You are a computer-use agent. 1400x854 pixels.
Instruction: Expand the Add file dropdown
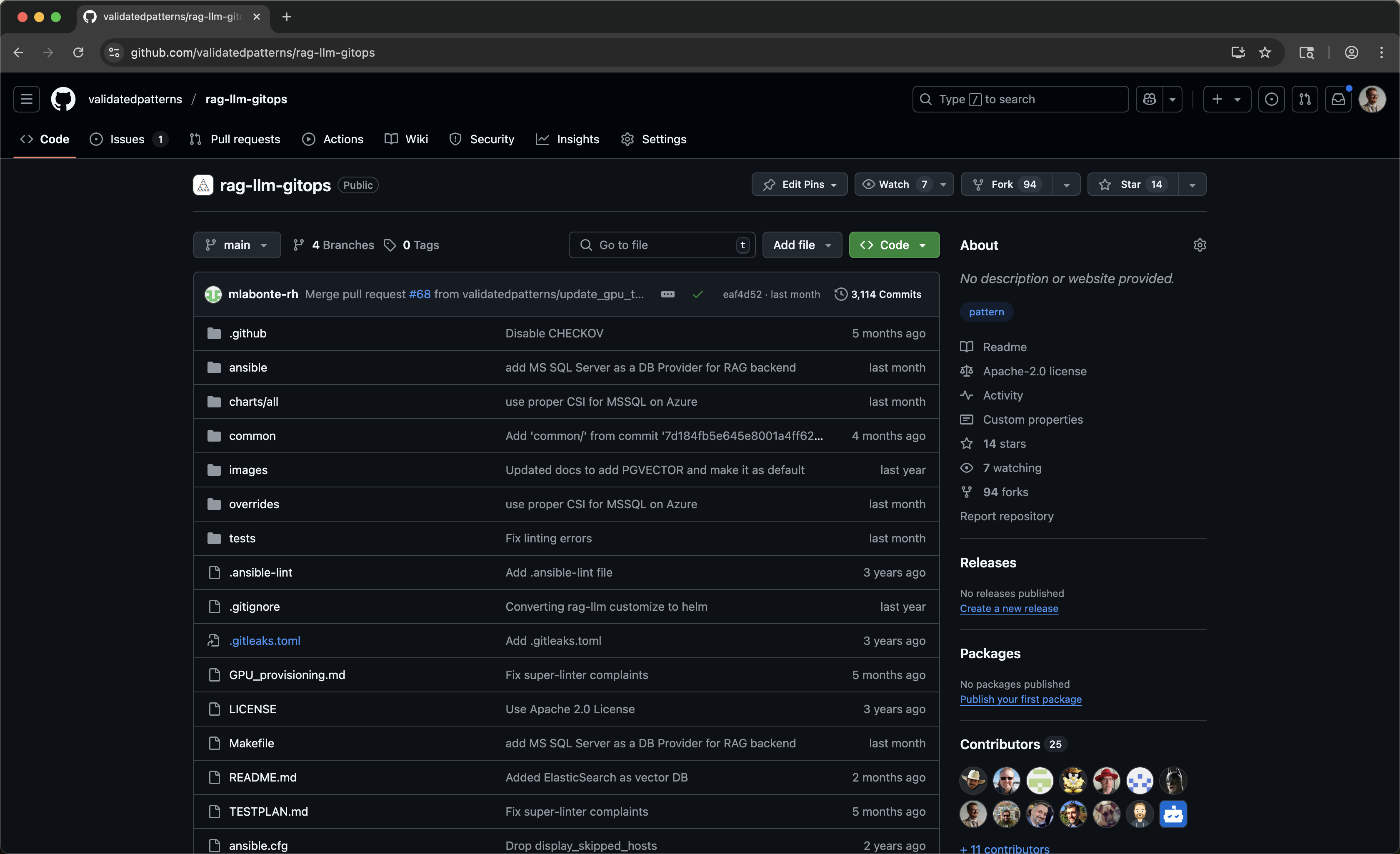[802, 244]
